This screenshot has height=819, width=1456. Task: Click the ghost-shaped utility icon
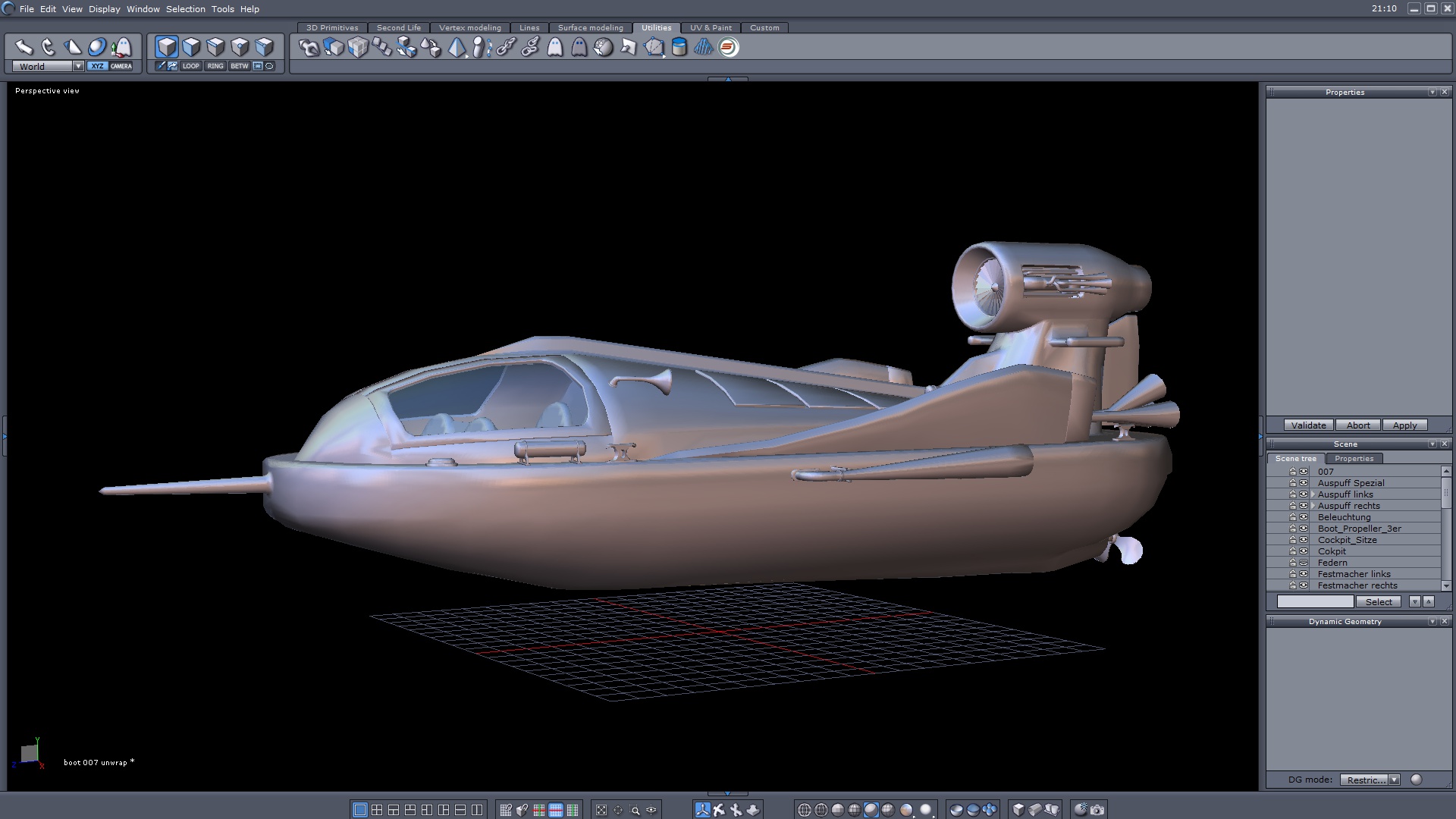click(x=555, y=47)
